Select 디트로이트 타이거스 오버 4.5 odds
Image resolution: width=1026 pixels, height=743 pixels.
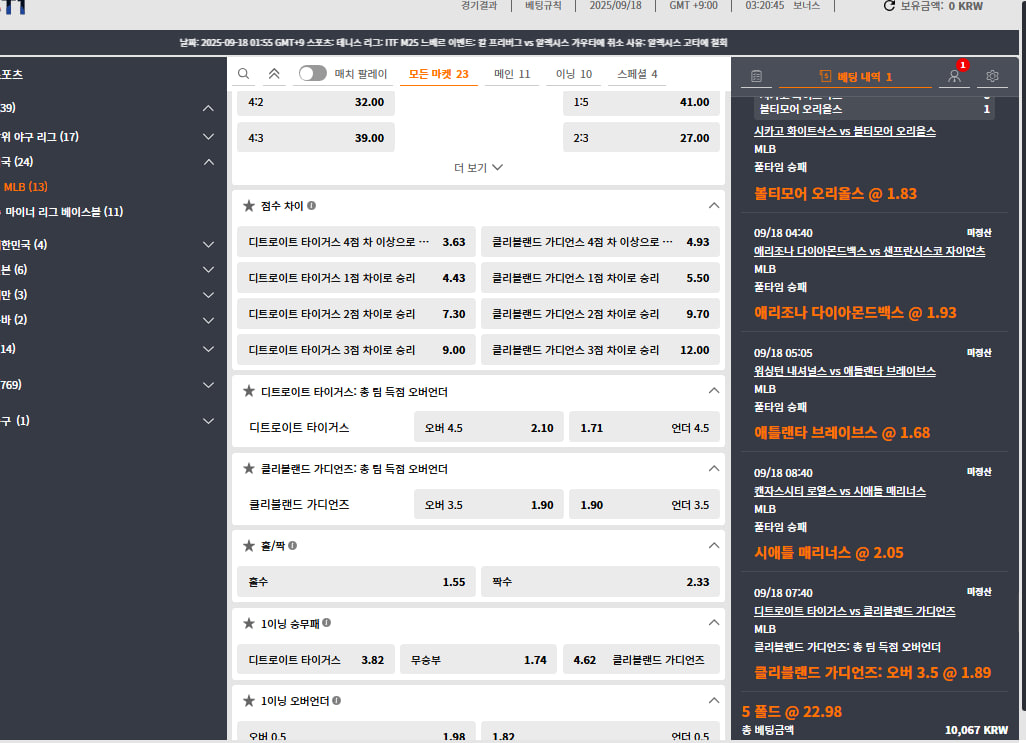click(x=488, y=428)
